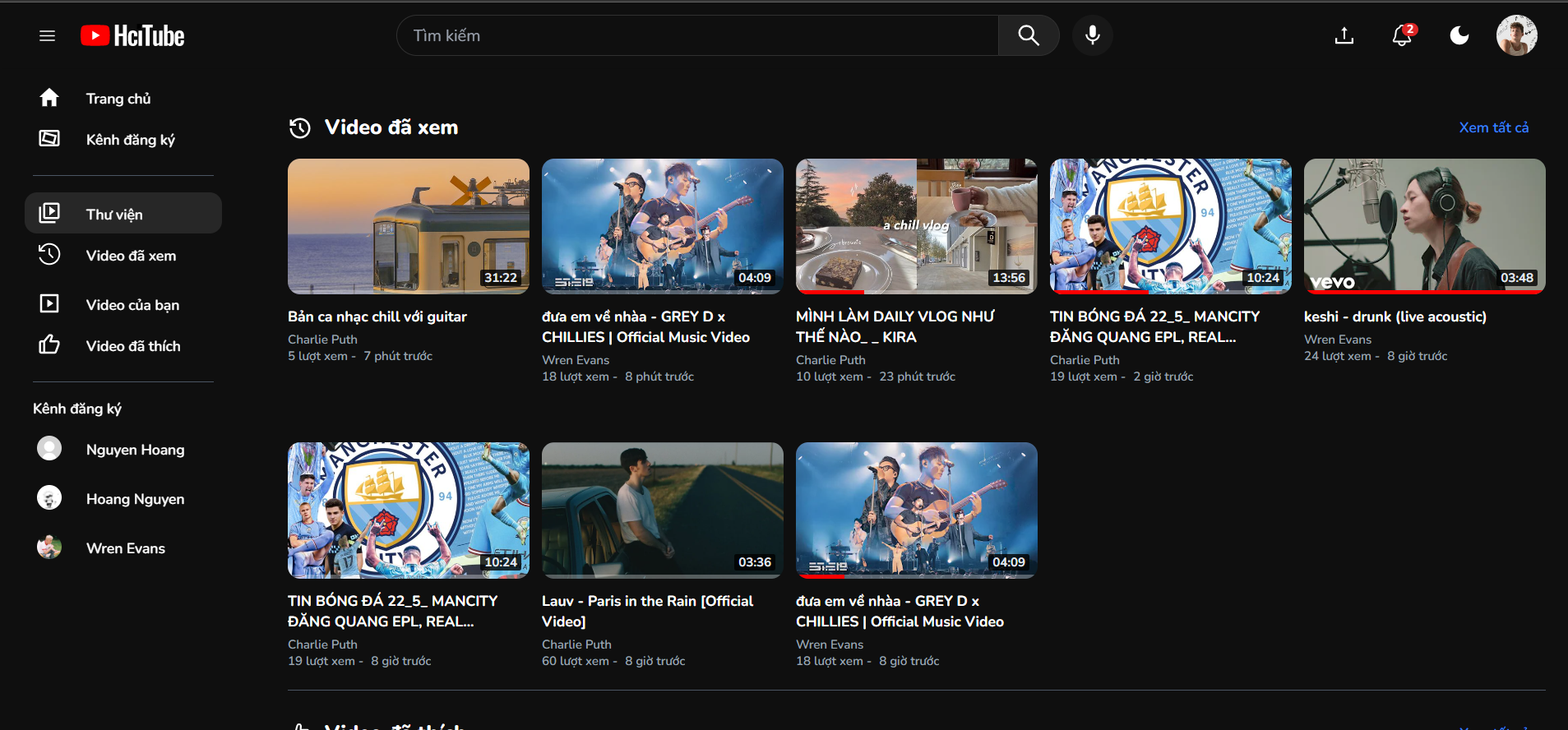Click Wren Evans channel avatar
This screenshot has height=730, width=1568.
49,547
